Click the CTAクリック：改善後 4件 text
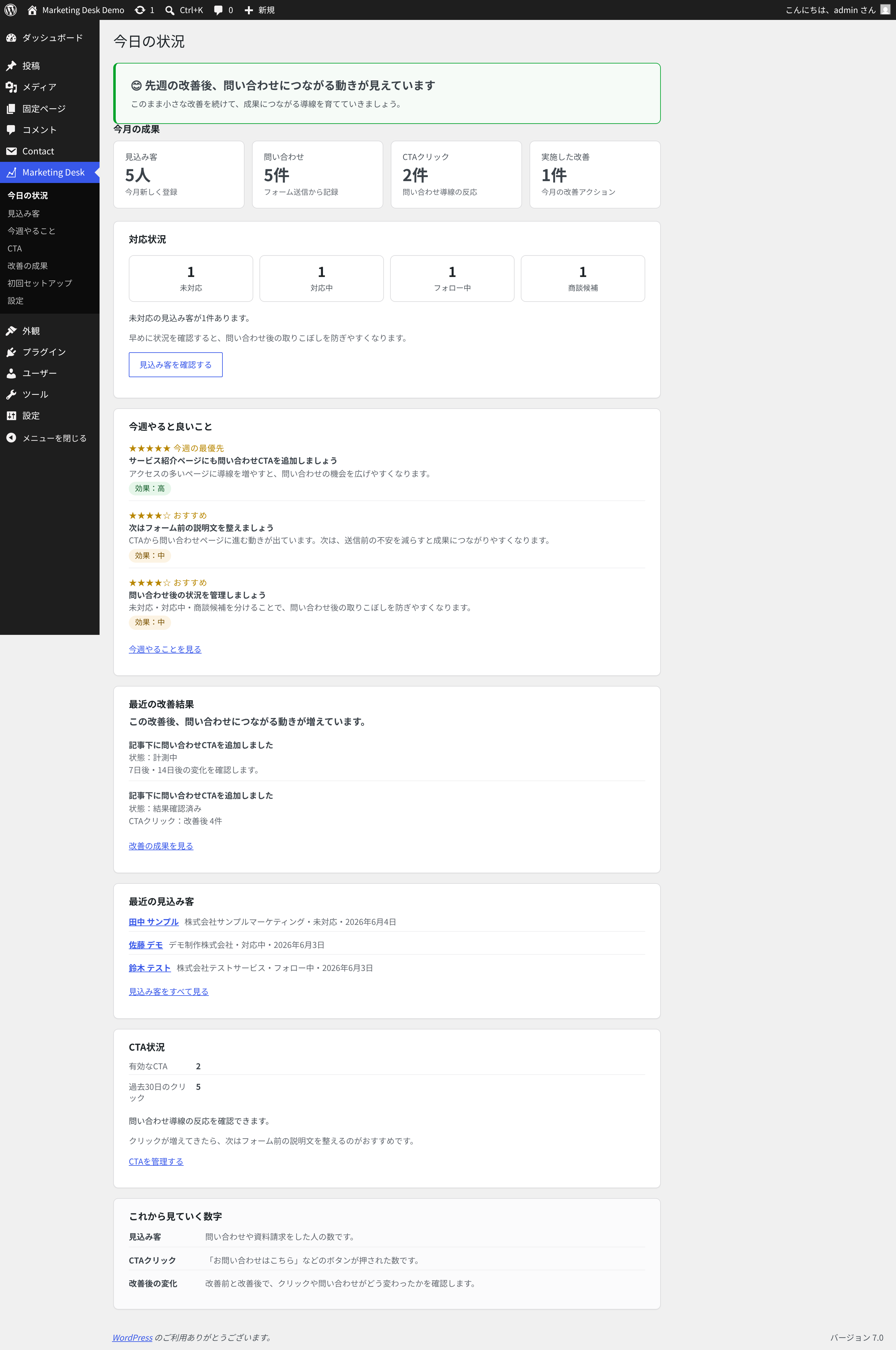The height and width of the screenshot is (1350, 896). point(175,821)
